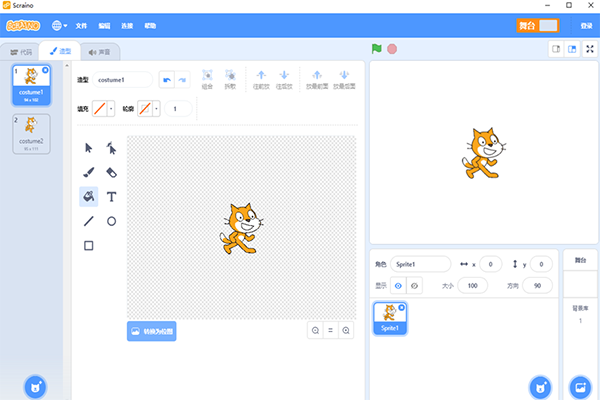The width and height of the screenshot is (600, 400).
Task: Select the Text tool
Action: (111, 197)
